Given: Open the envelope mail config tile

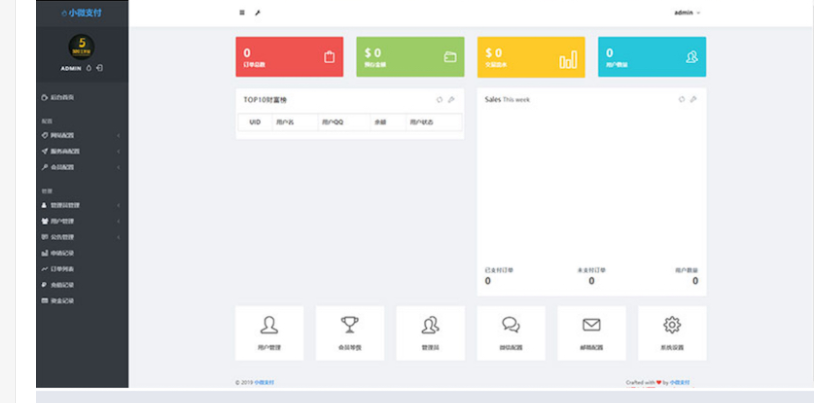Looking at the screenshot, I should [x=591, y=333].
